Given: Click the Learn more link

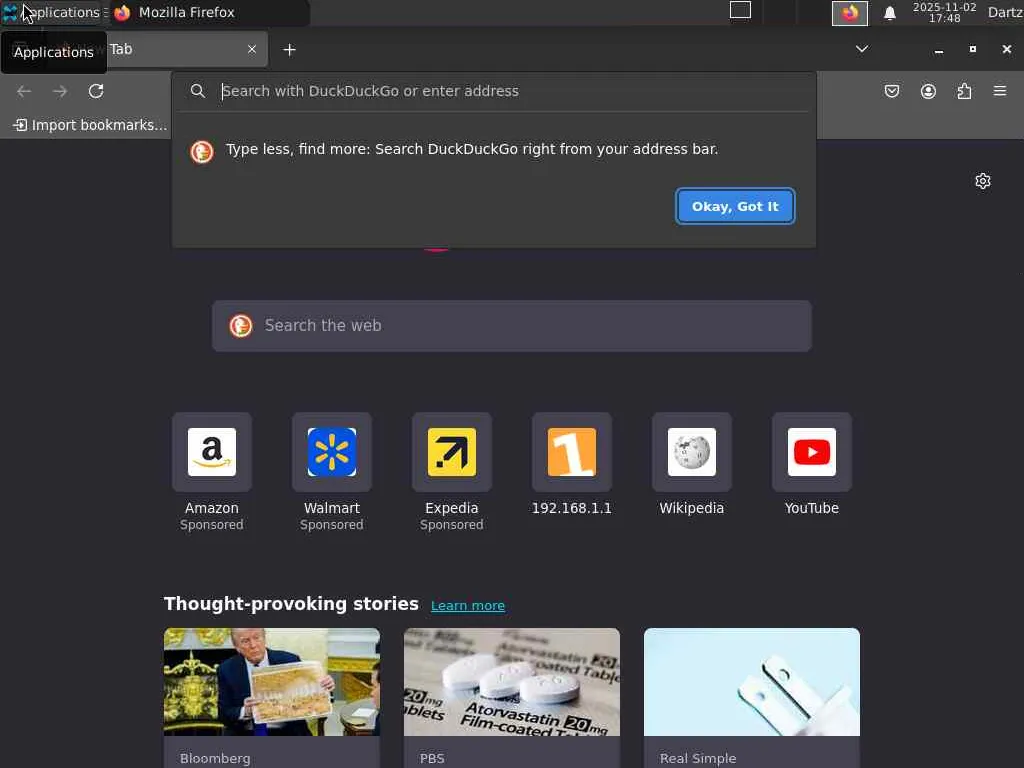Looking at the screenshot, I should [468, 605].
